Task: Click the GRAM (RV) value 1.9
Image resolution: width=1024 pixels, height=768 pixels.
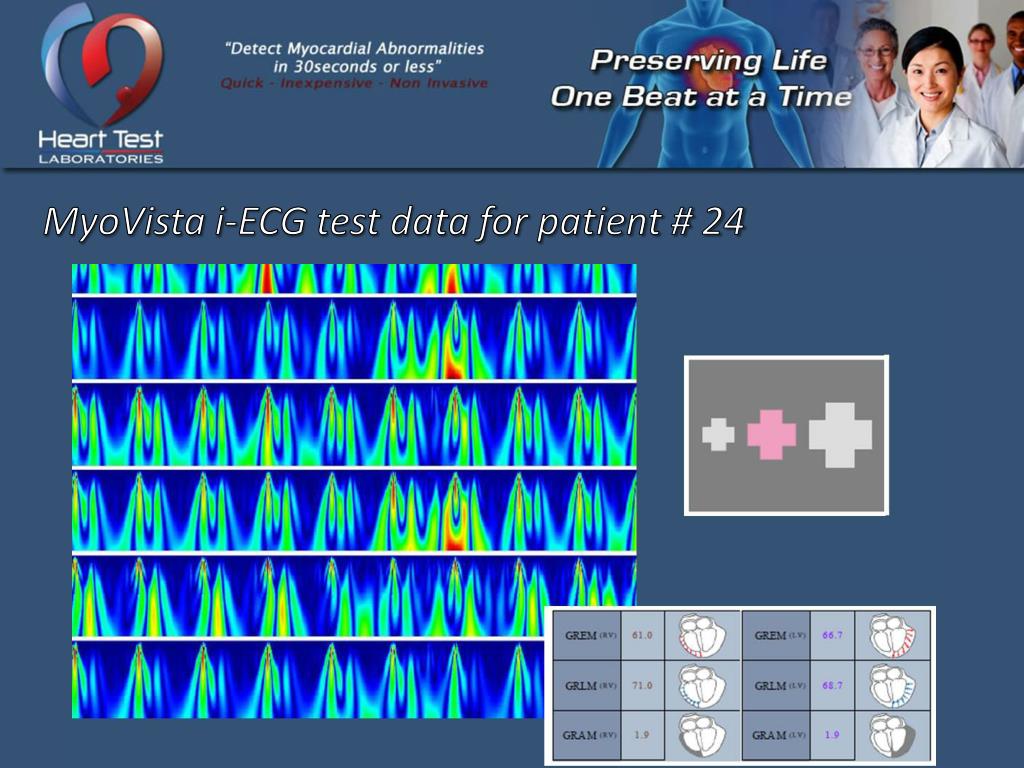Action: tap(642, 735)
